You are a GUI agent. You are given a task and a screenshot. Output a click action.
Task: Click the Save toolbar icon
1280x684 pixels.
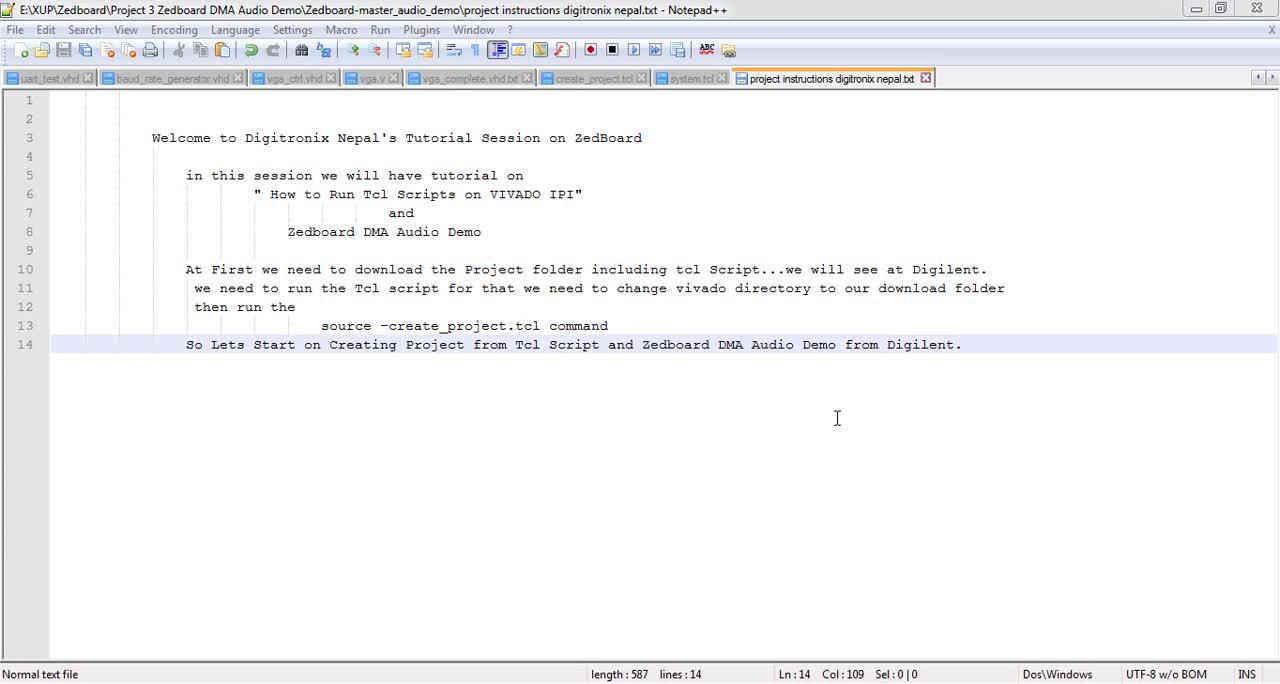pos(64,50)
